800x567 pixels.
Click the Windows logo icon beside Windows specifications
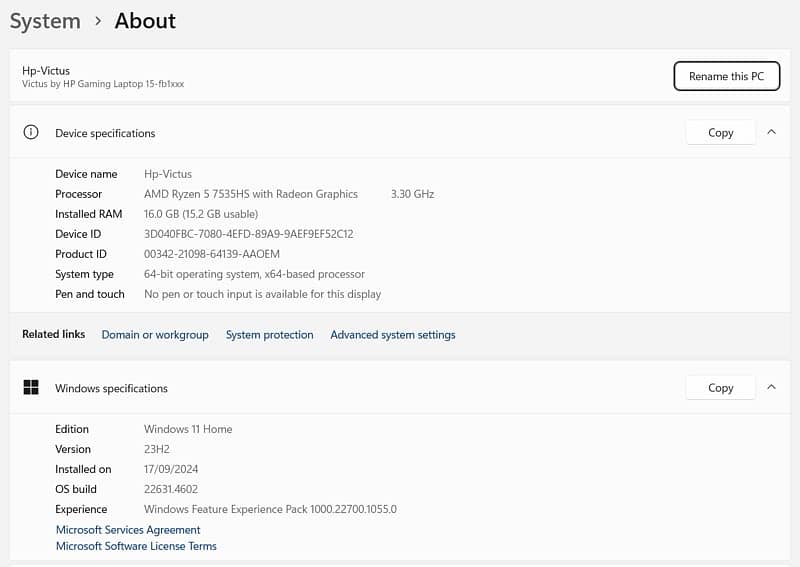pyautogui.click(x=31, y=388)
